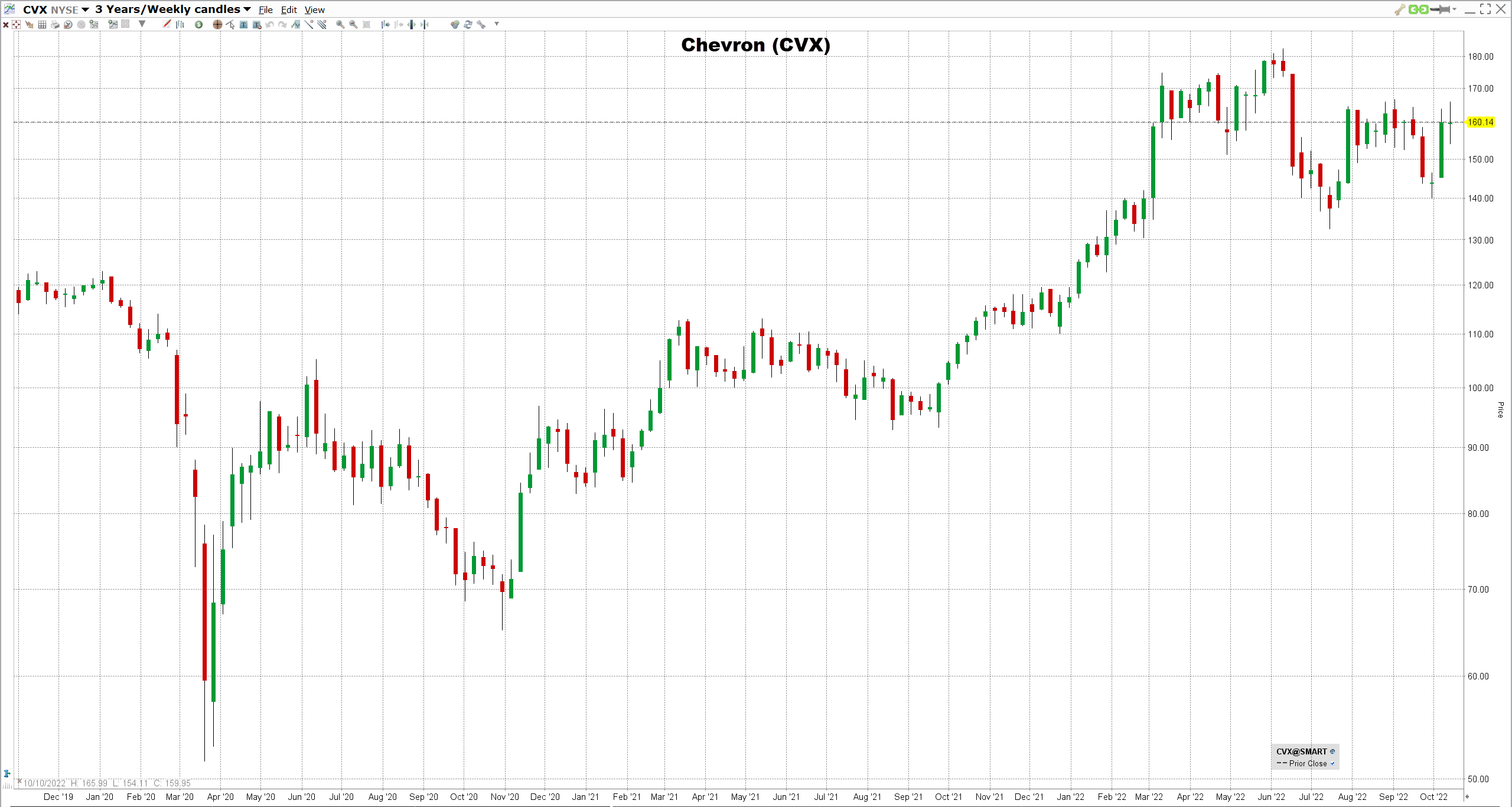
Task: Open toolbar wrench settings icon
Action: point(481,25)
